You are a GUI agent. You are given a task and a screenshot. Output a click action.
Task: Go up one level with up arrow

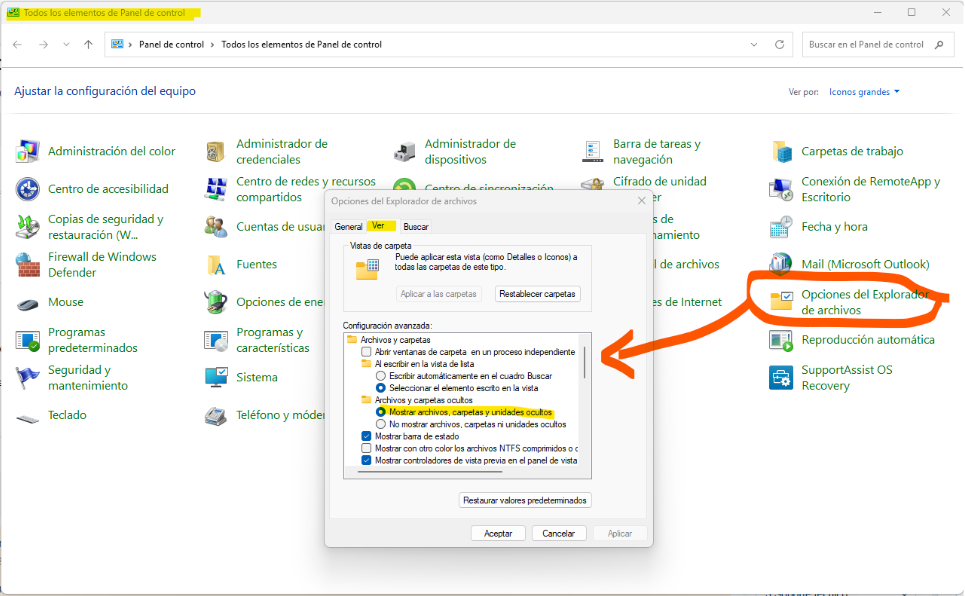89,44
